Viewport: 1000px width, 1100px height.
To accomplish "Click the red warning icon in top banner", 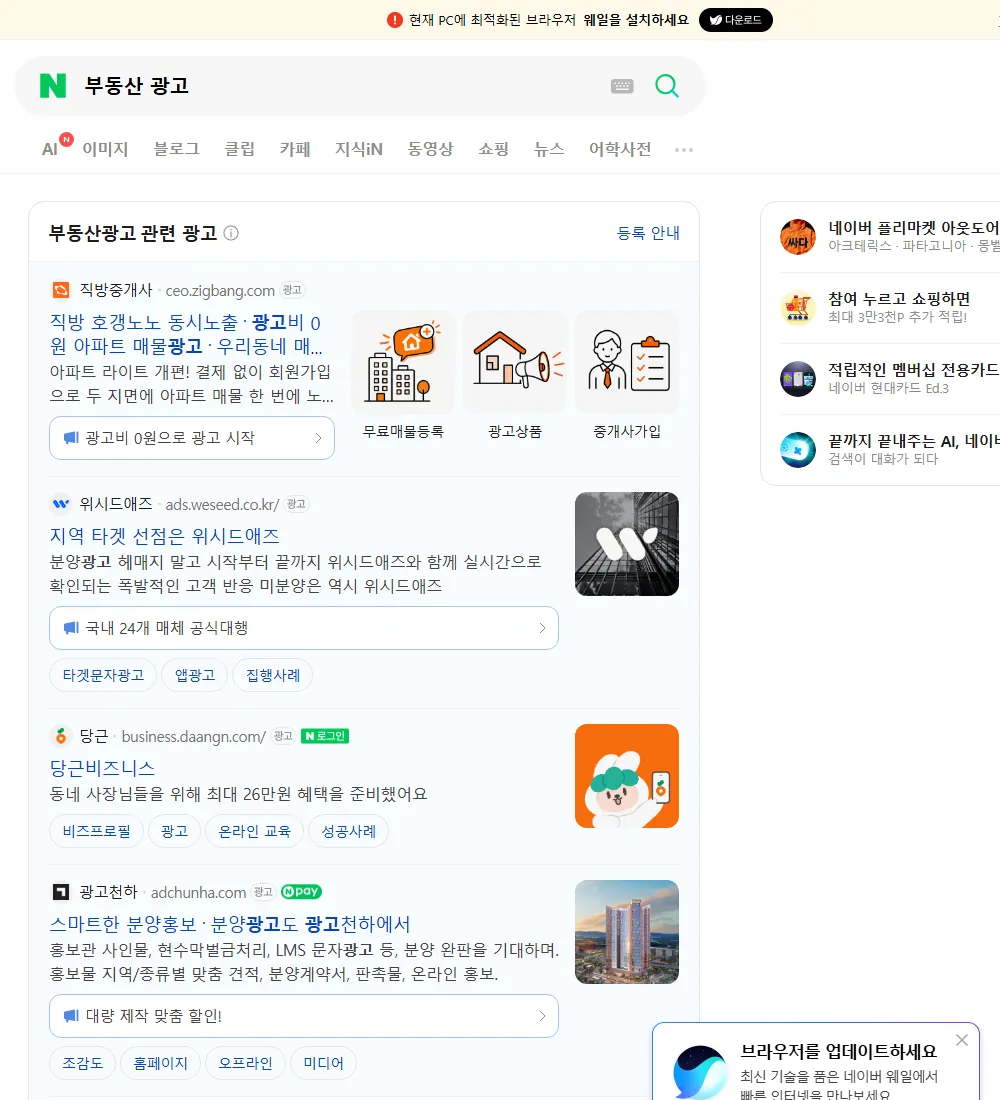I will pyautogui.click(x=394, y=20).
